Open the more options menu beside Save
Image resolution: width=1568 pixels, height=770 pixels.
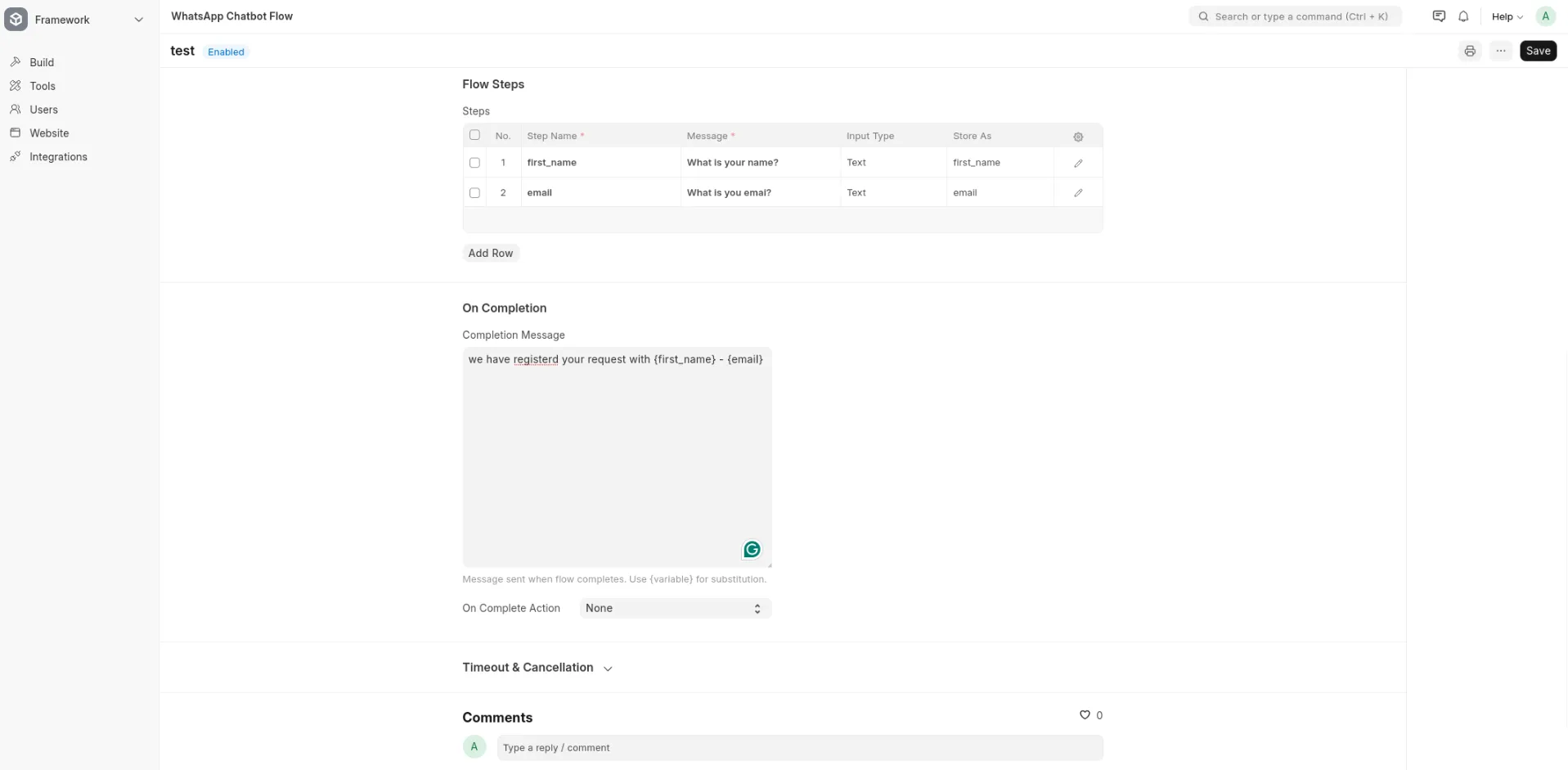click(1501, 51)
